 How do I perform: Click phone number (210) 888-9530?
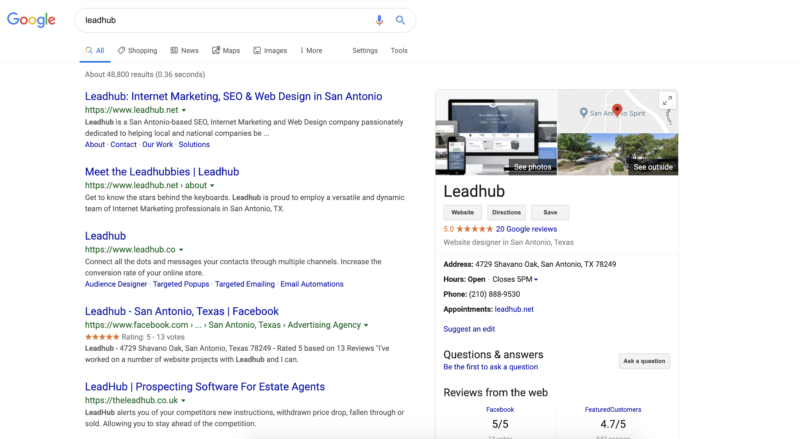pos(494,295)
